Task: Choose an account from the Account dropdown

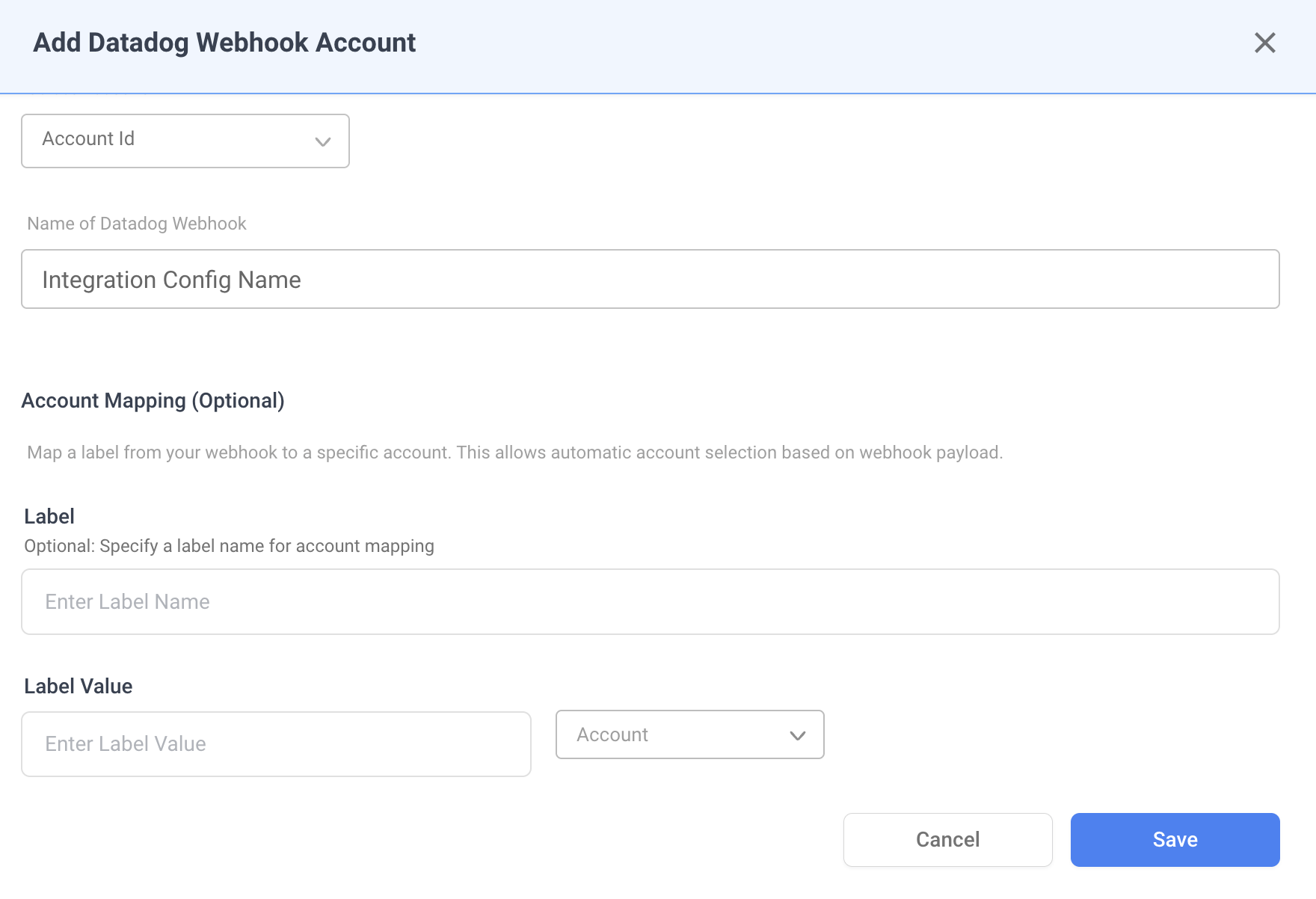Action: [x=688, y=734]
